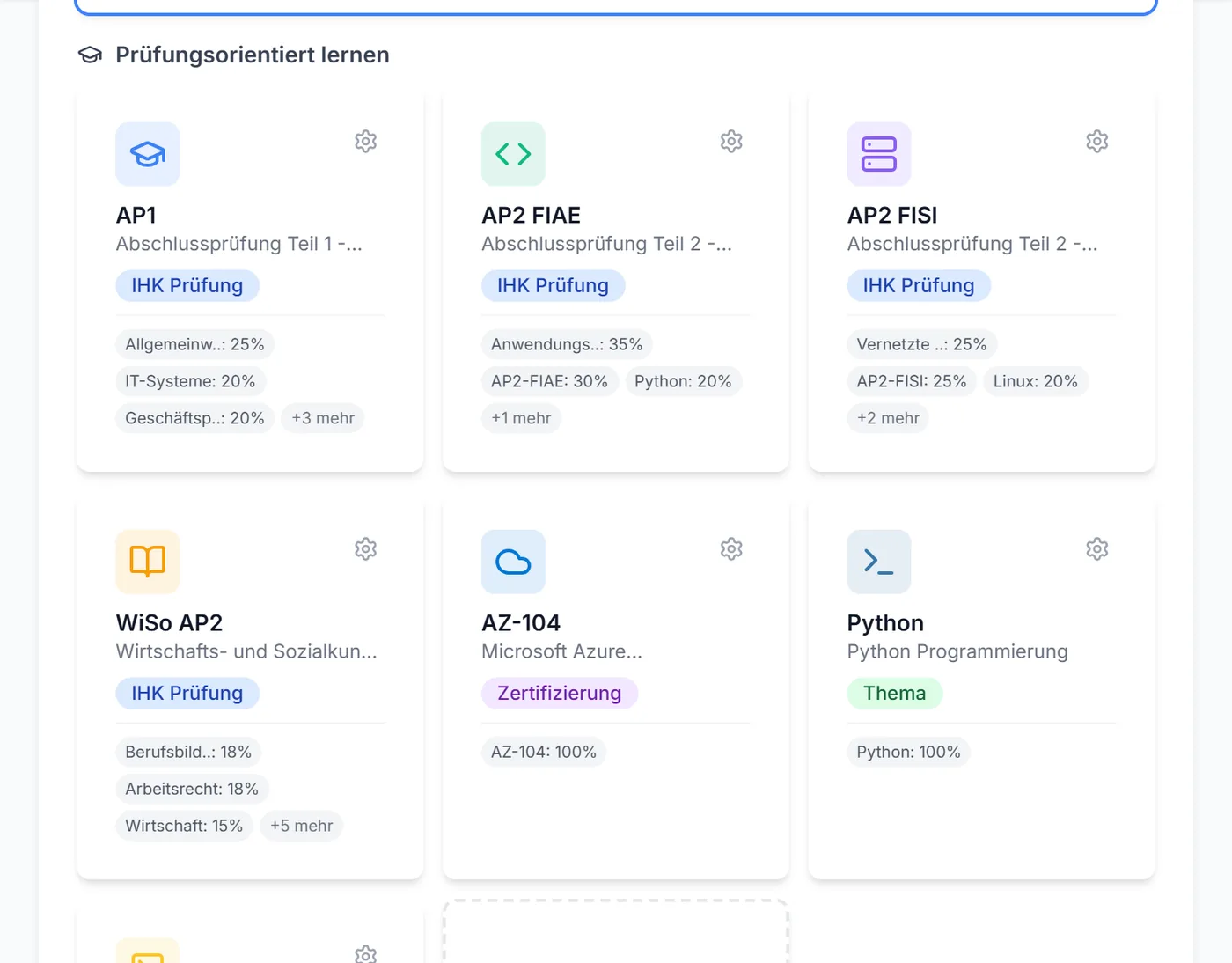Click the Linux: 20% topic chip
Viewport: 1232px width, 963px height.
click(1036, 381)
